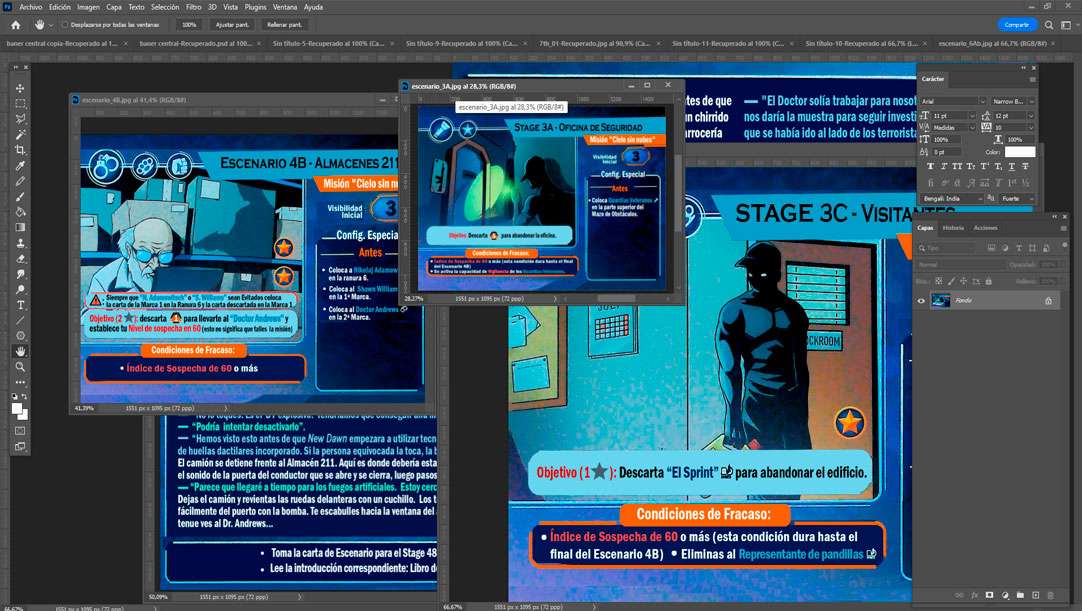
Task: Toggle underline in Carácter panel
Action: point(1012,166)
